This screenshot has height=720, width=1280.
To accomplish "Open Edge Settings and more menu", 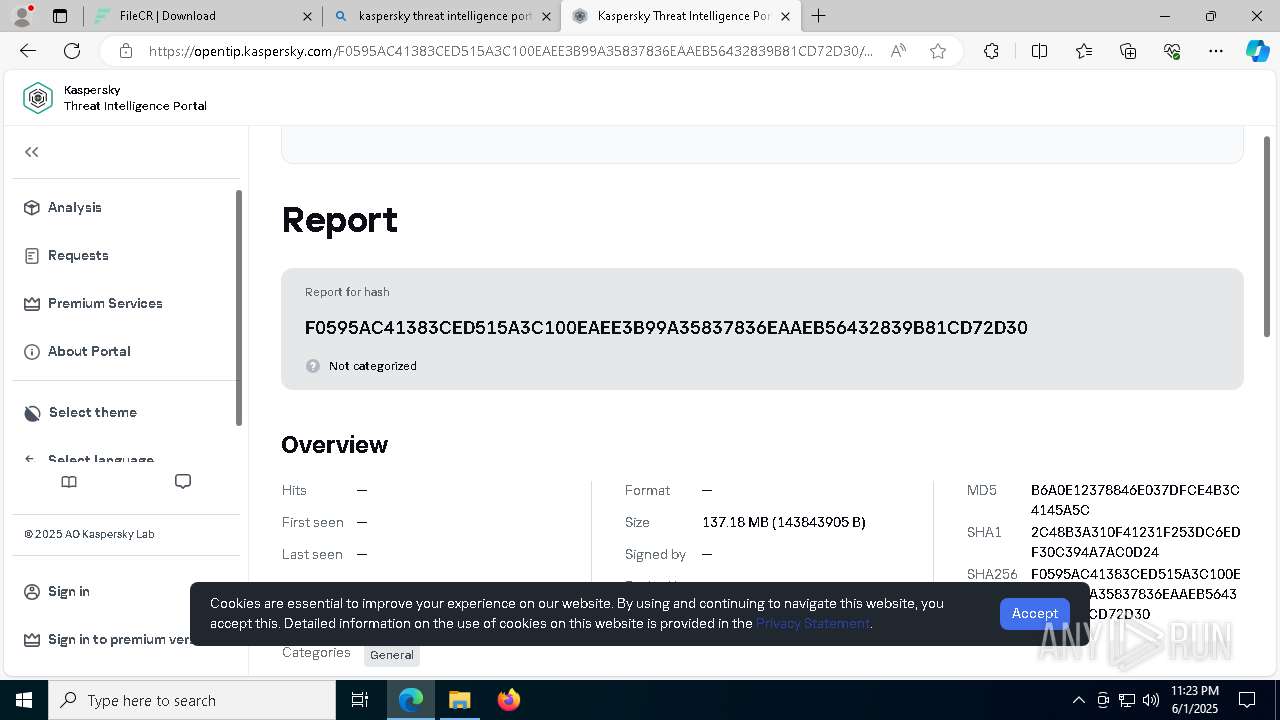I will (x=1216, y=51).
